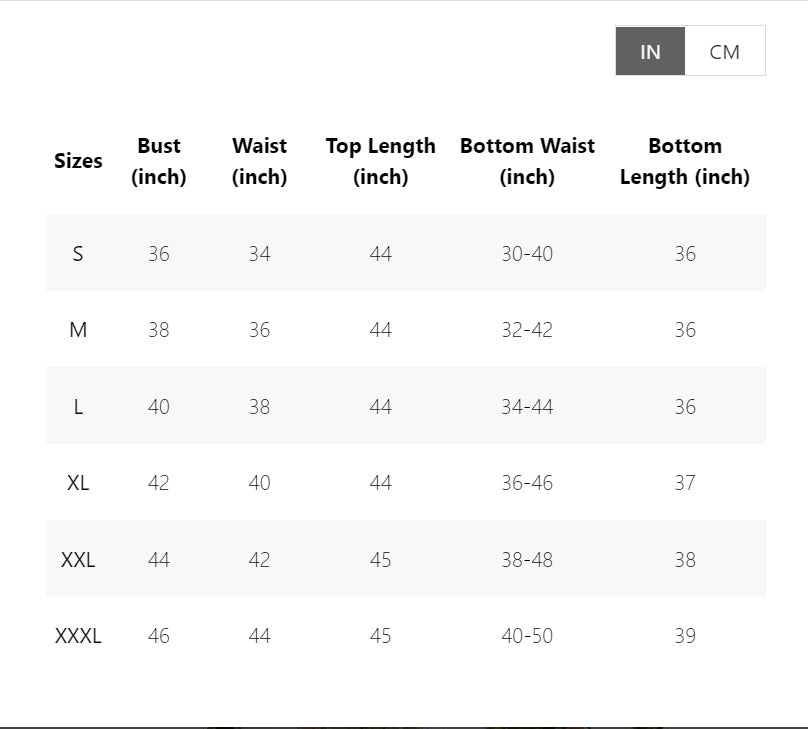Click the Bottom Waist (inch) header

click(x=527, y=161)
